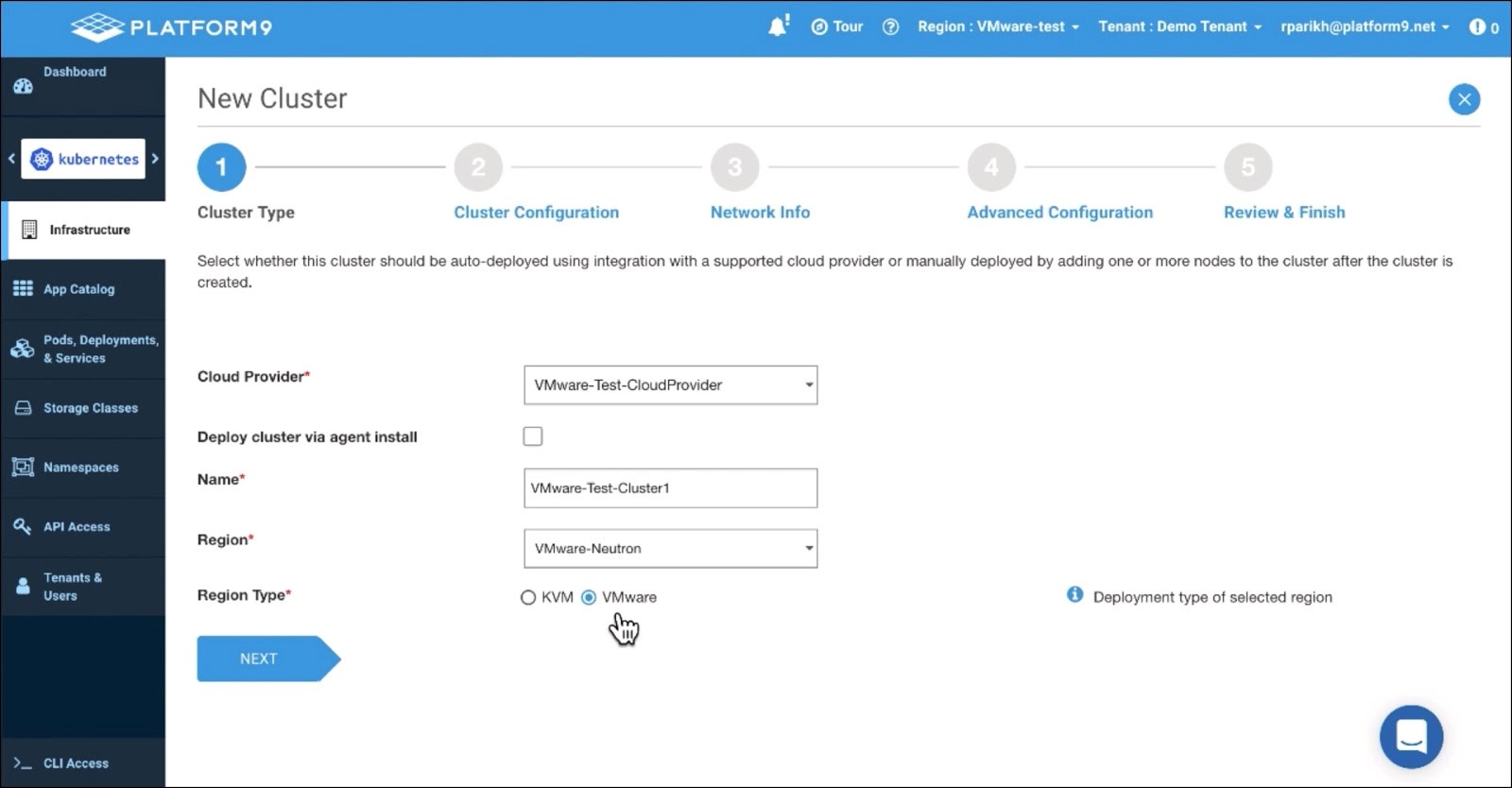Open the chat support widget
Screen dimensions: 1512x788
coord(1411,736)
